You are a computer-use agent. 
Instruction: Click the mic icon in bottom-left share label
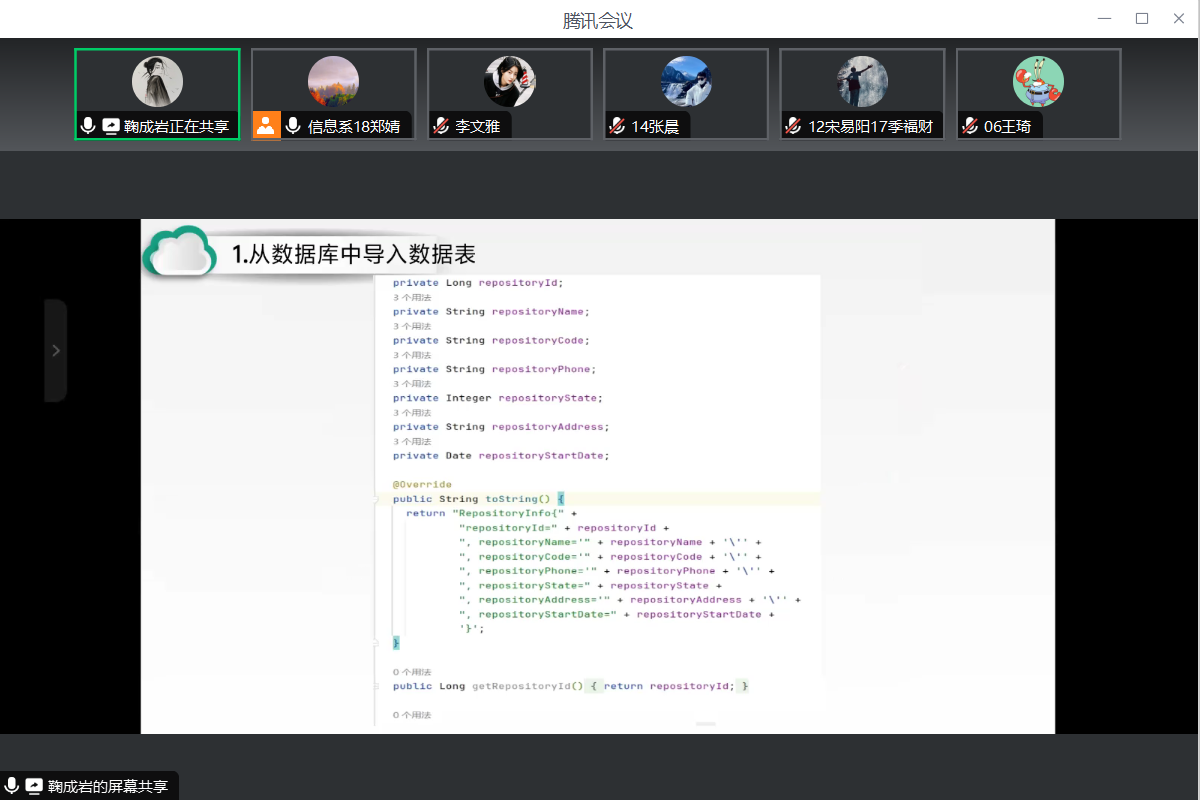point(12,786)
